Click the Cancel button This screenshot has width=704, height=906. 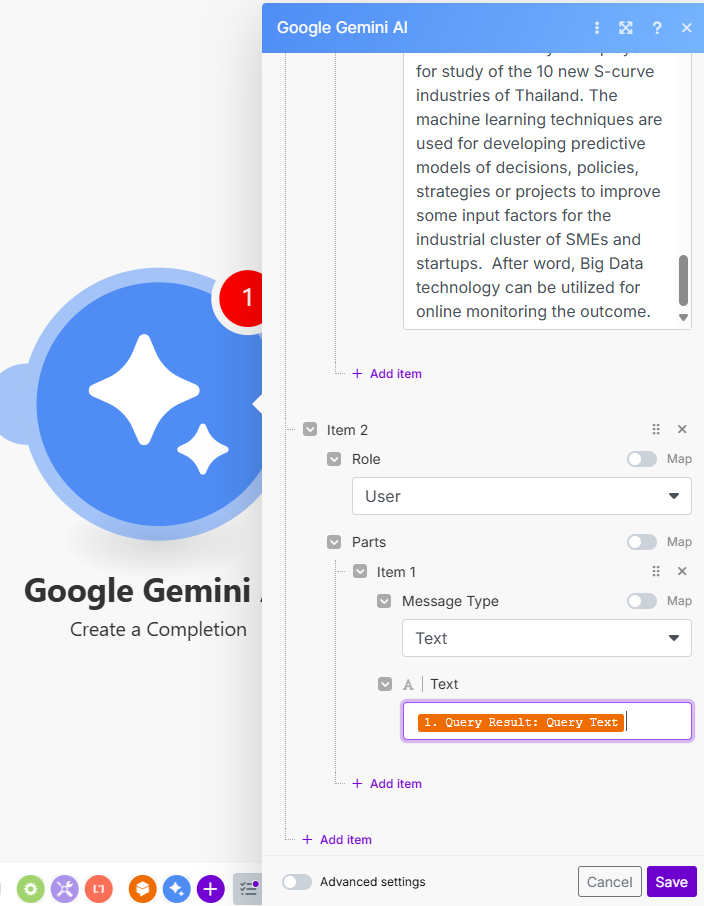tap(609, 882)
